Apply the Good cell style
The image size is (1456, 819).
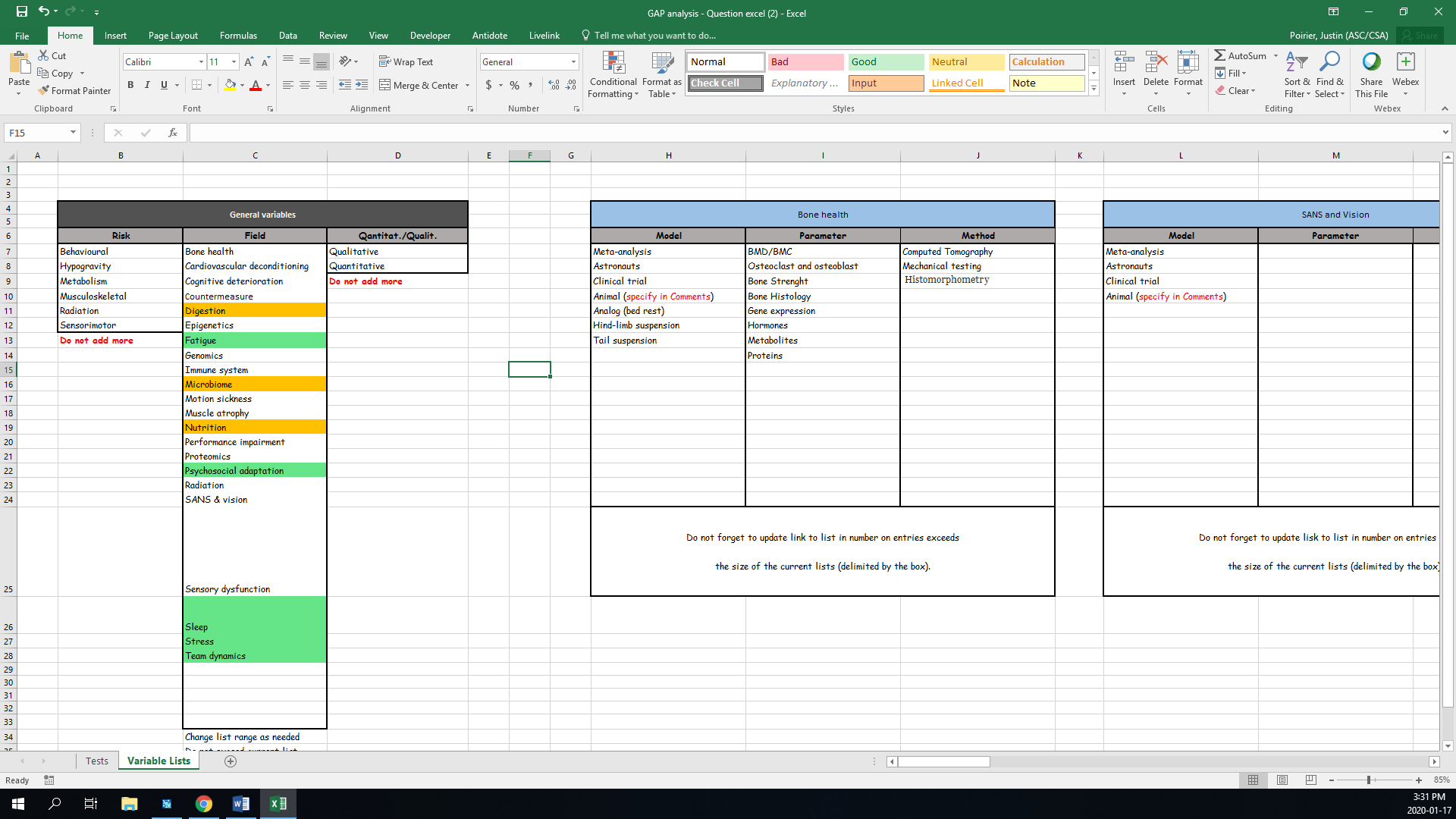coord(886,61)
